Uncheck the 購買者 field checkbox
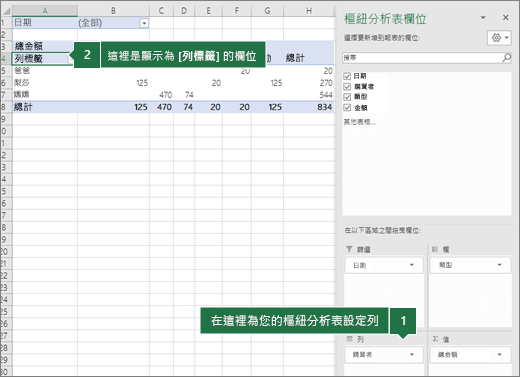 click(347, 87)
